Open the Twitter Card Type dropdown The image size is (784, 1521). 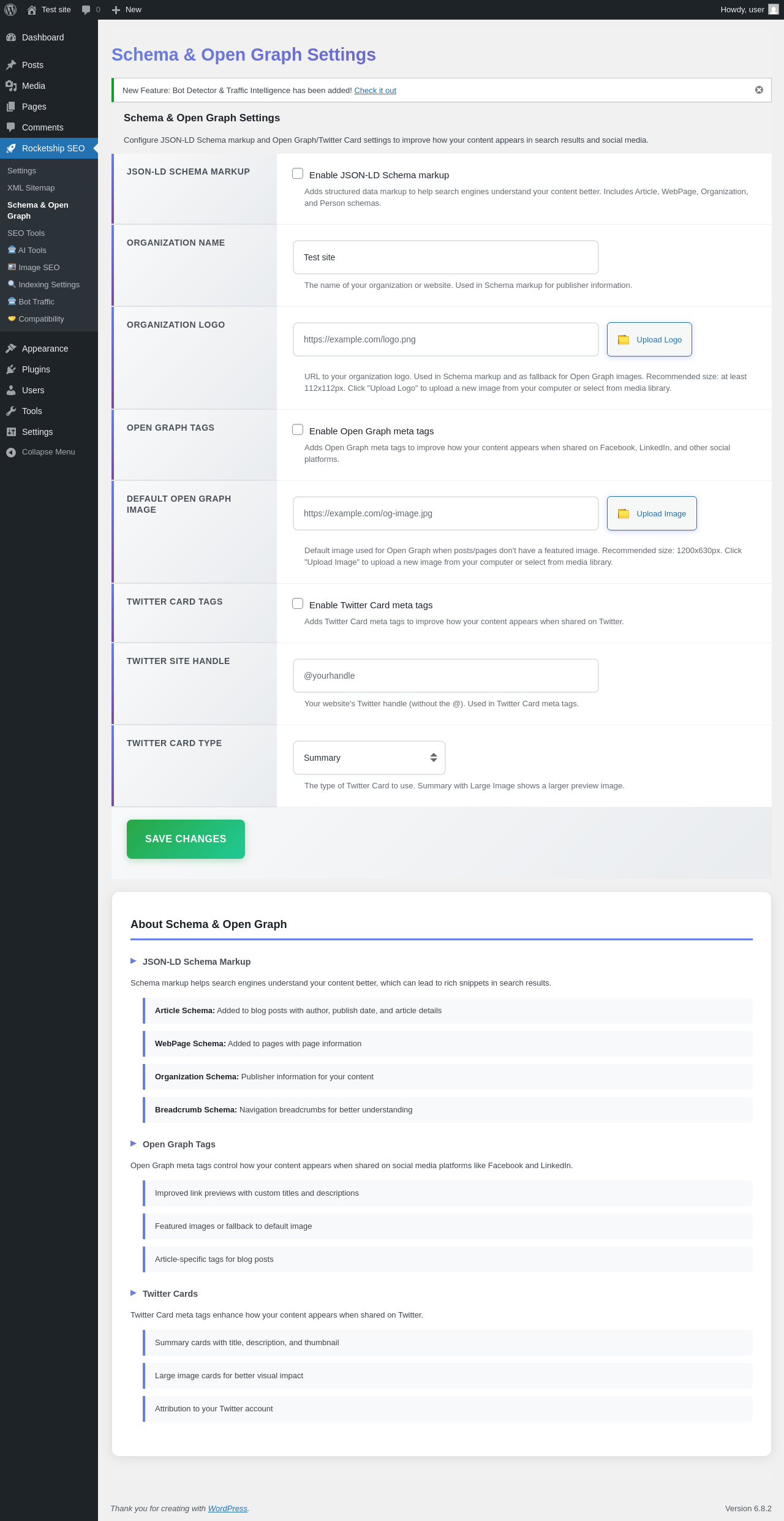point(369,758)
